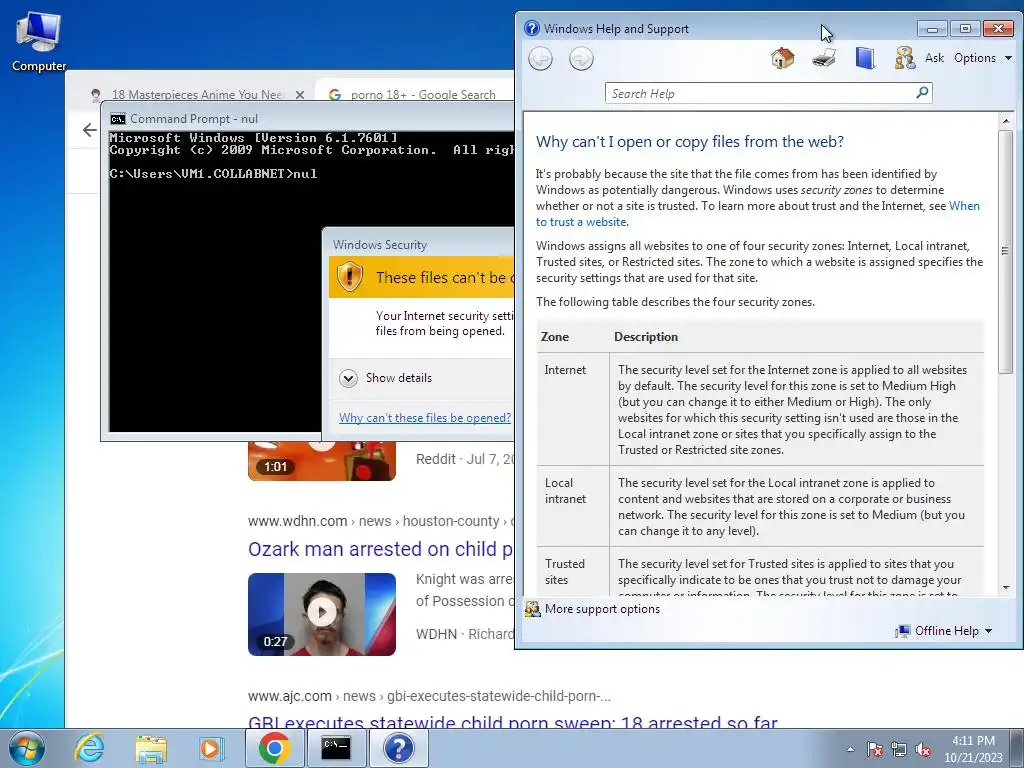Click the Help window vertical scrollbar thumb
This screenshot has width=1024, height=768.
1006,251
